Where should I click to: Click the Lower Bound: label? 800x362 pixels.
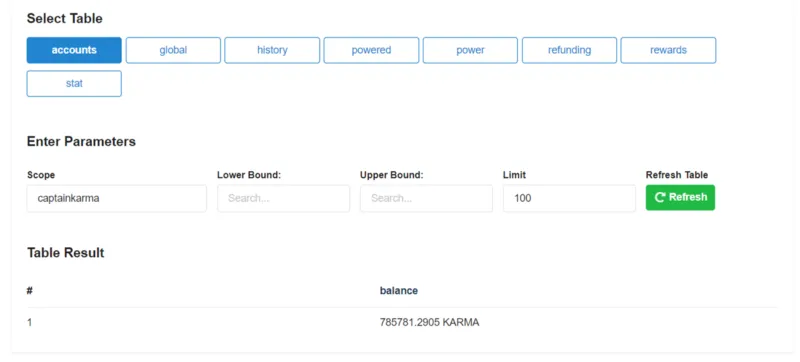point(249,175)
